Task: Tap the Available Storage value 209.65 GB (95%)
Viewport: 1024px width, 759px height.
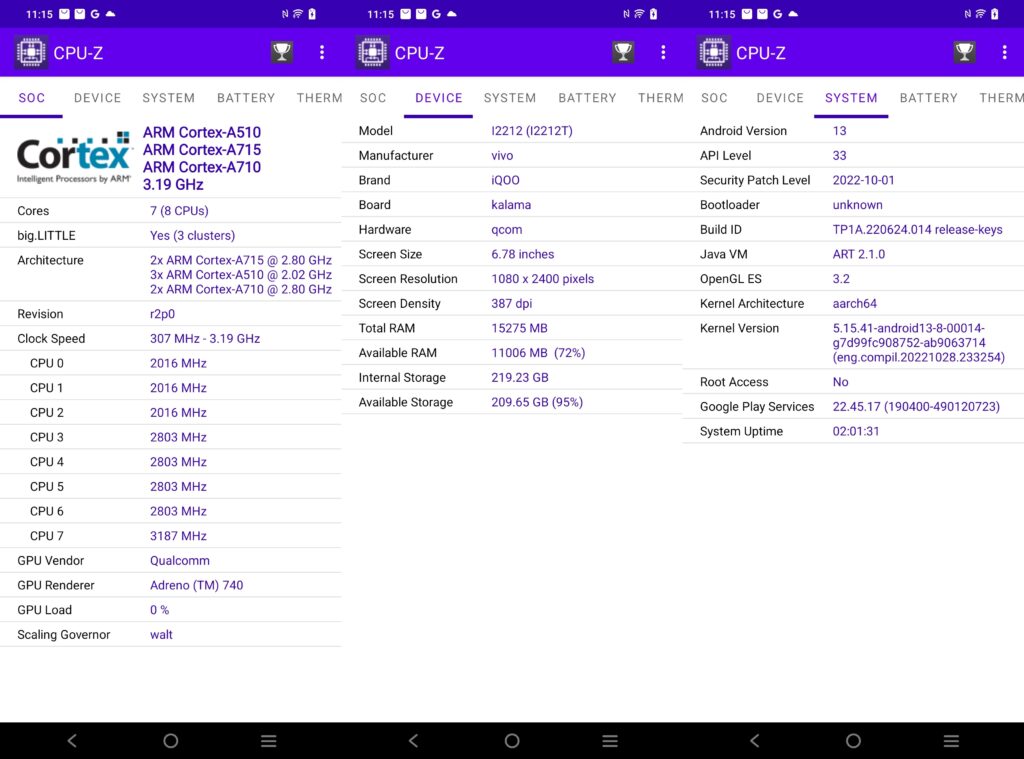Action: [x=537, y=402]
